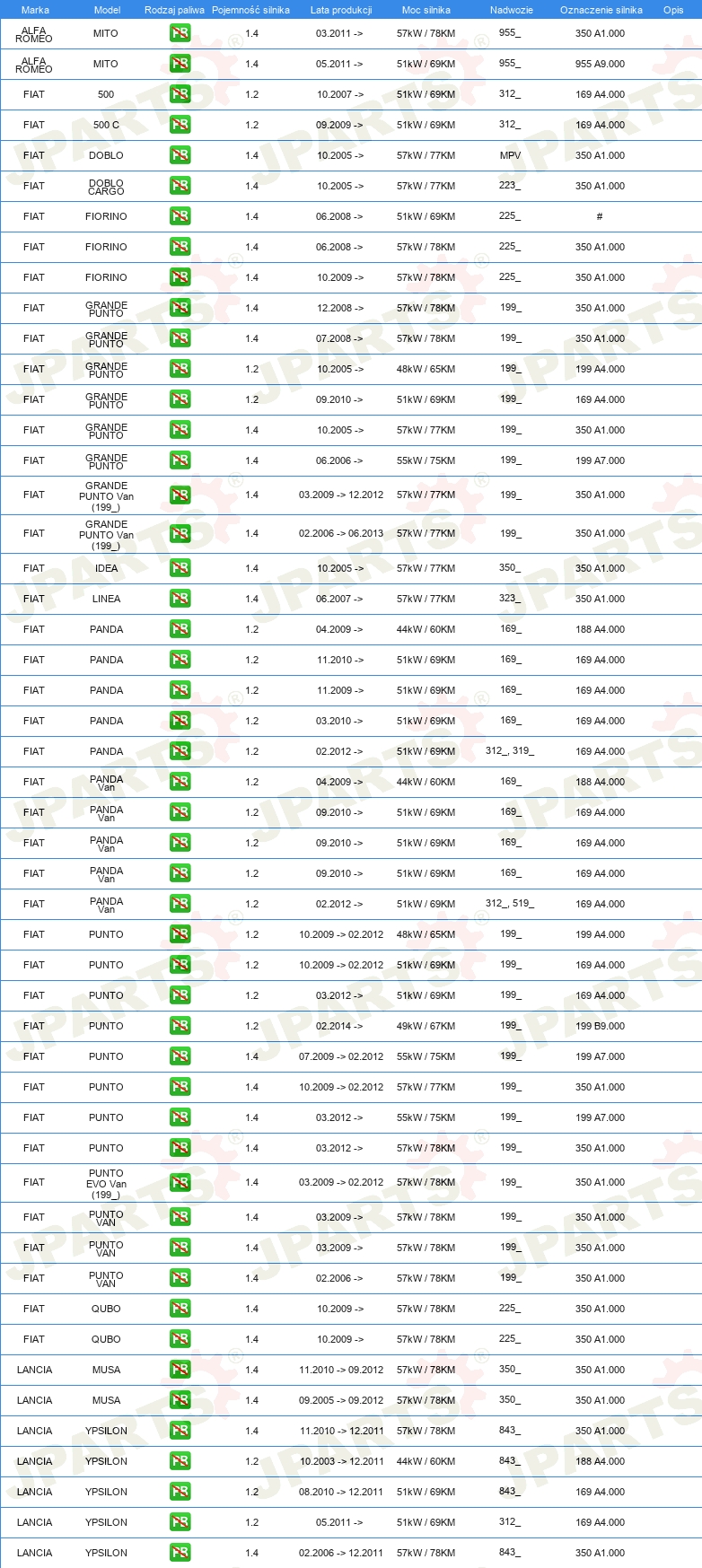Click the petrol icon for Alfa Romeo MITO 05.2011
This screenshot has height=1568, width=702.
point(180,64)
